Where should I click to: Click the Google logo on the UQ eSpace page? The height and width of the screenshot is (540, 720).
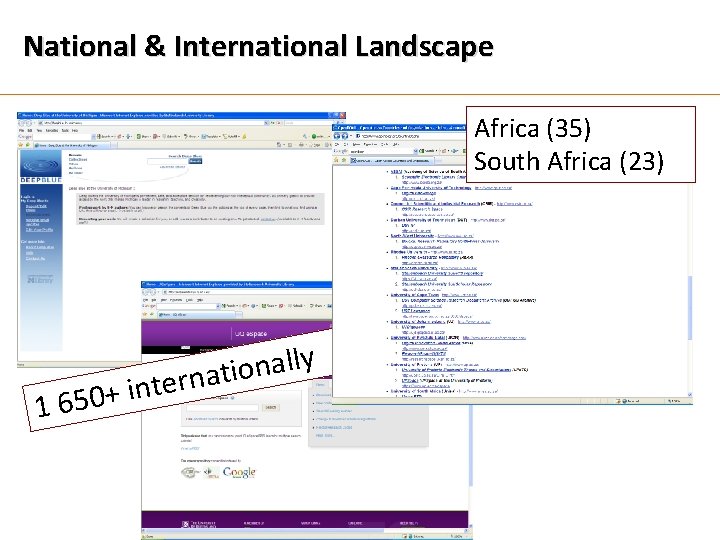point(239,472)
